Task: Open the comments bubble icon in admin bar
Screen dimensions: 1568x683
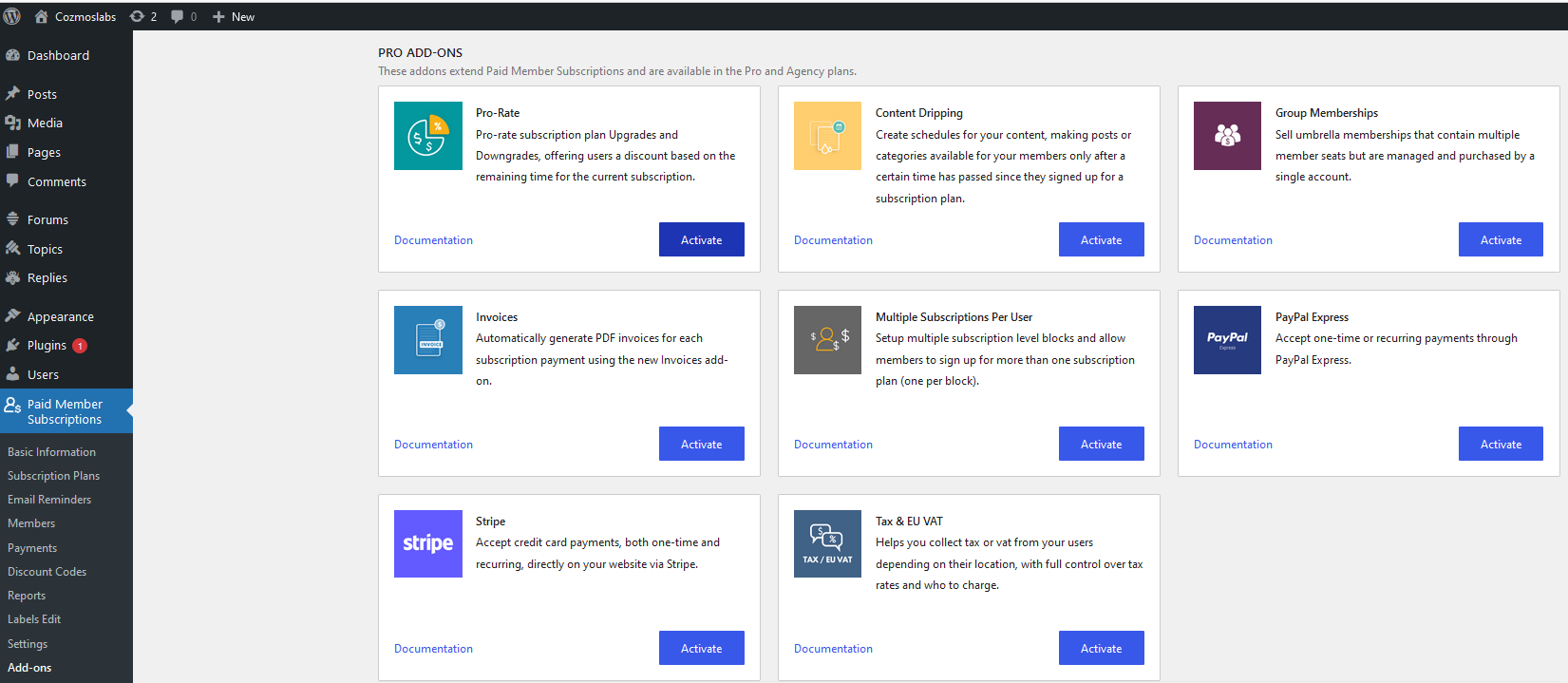Action: [177, 16]
